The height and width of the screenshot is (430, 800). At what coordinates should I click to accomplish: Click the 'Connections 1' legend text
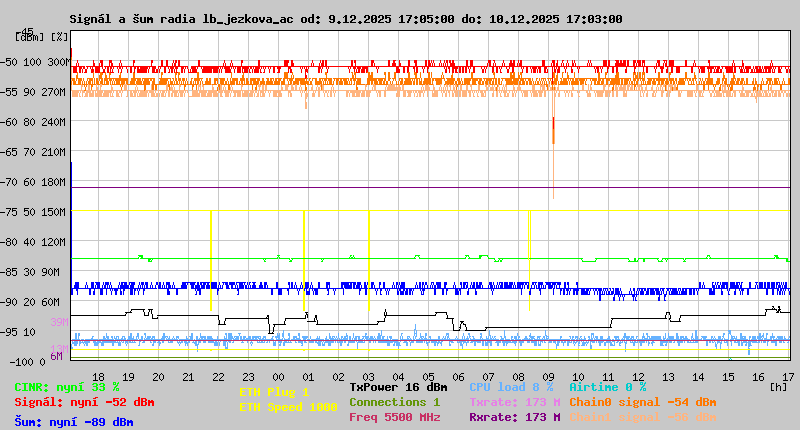coord(394,402)
